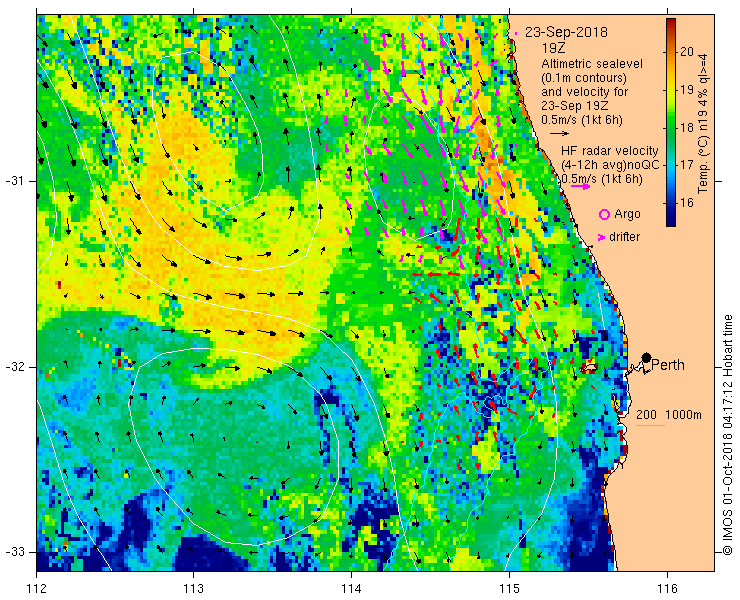Click the color bar value '20'
The image size is (740, 600).
[x=687, y=52]
